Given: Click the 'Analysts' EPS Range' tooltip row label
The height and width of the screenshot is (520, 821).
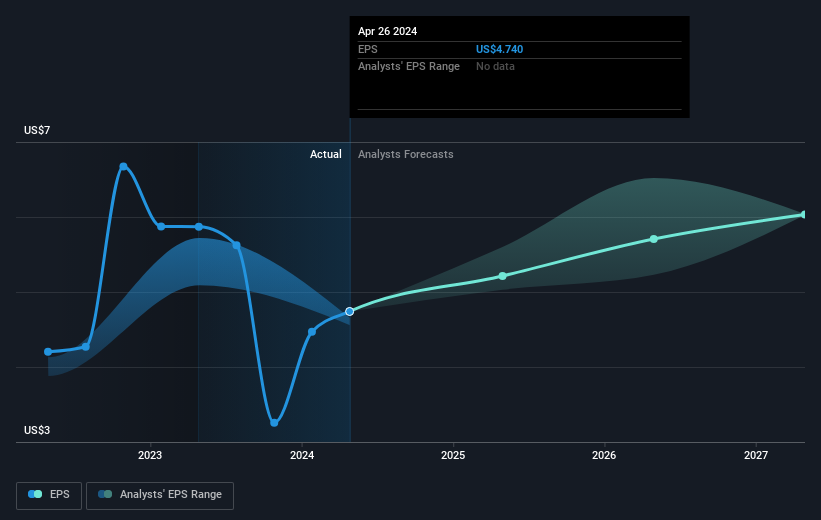Looking at the screenshot, I should click(x=409, y=67).
